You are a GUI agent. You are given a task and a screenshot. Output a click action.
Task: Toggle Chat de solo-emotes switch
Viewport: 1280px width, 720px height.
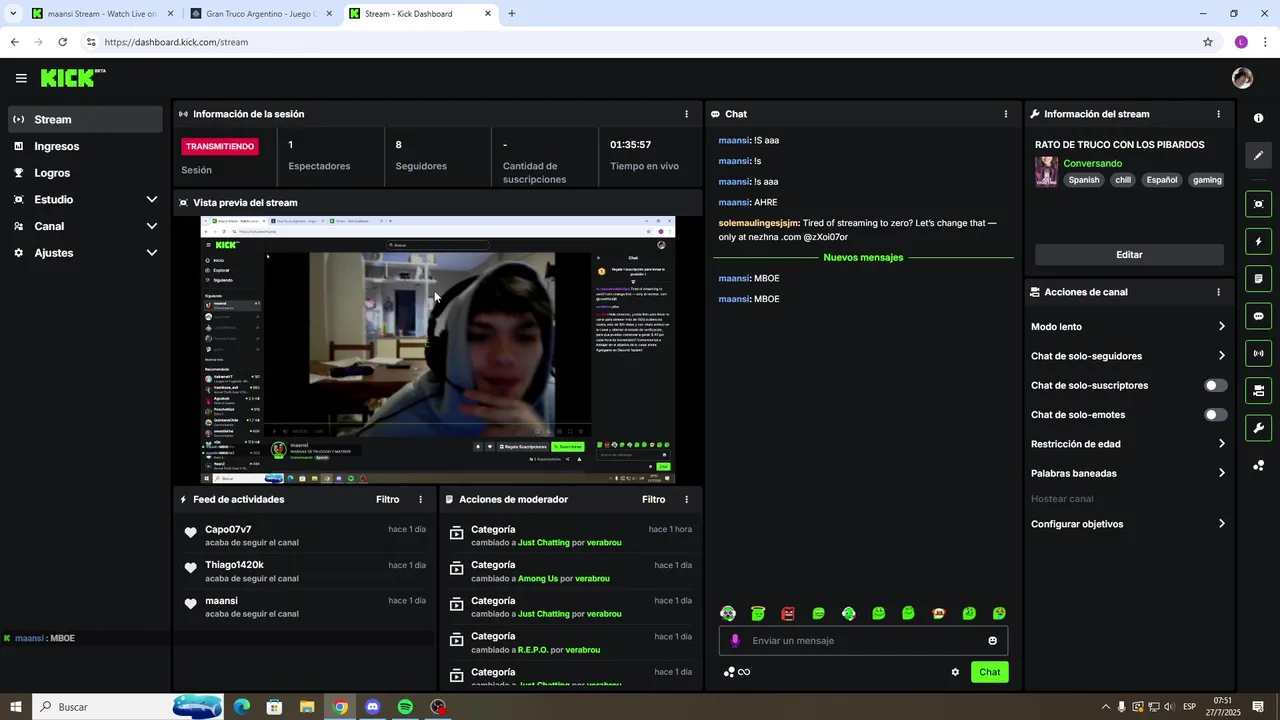coord(1215,414)
